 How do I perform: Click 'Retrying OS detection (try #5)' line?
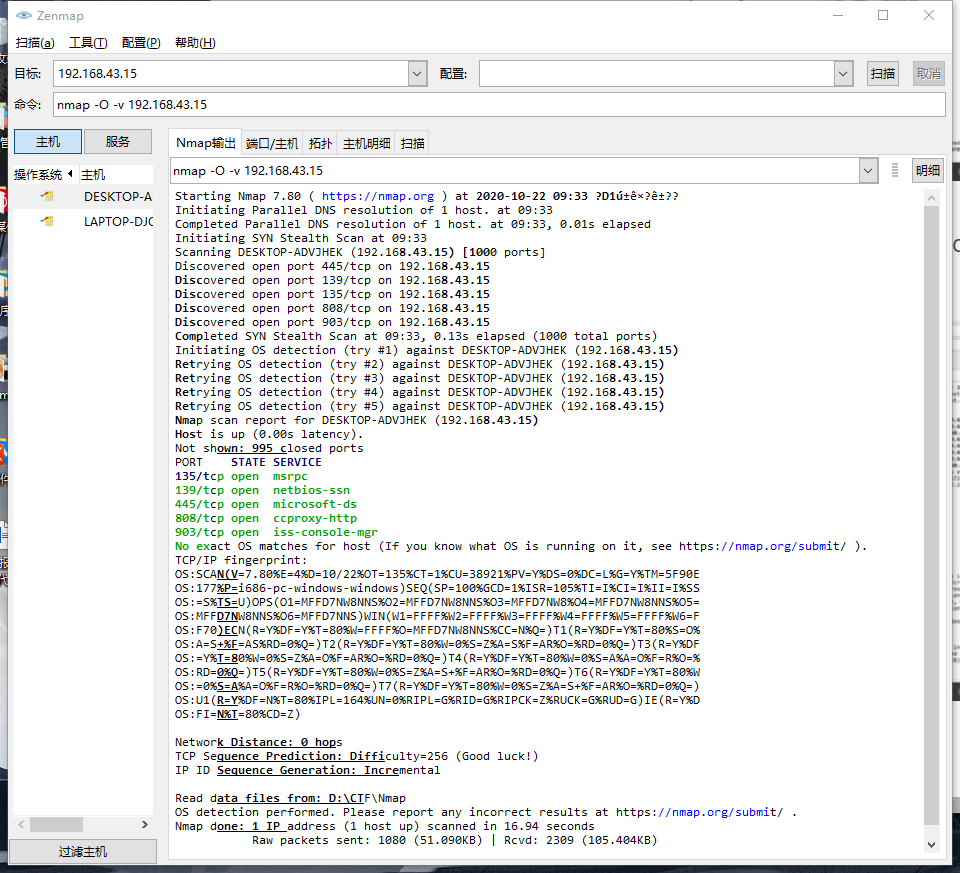[x=419, y=406]
